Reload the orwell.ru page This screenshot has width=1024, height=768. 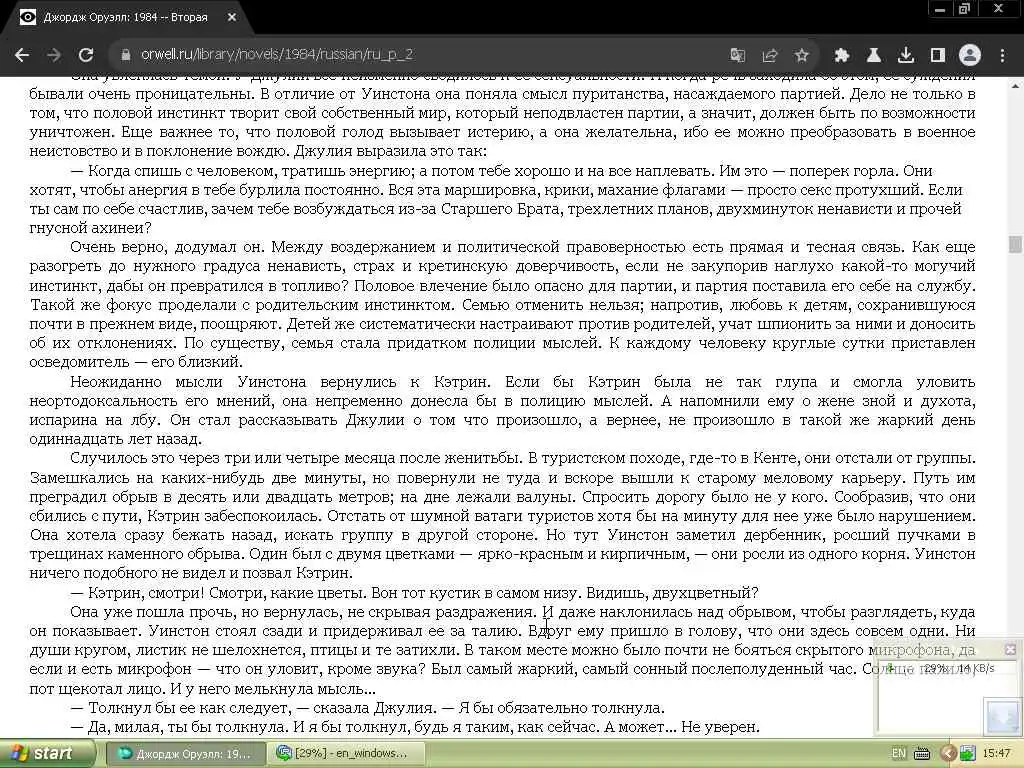coord(86,55)
